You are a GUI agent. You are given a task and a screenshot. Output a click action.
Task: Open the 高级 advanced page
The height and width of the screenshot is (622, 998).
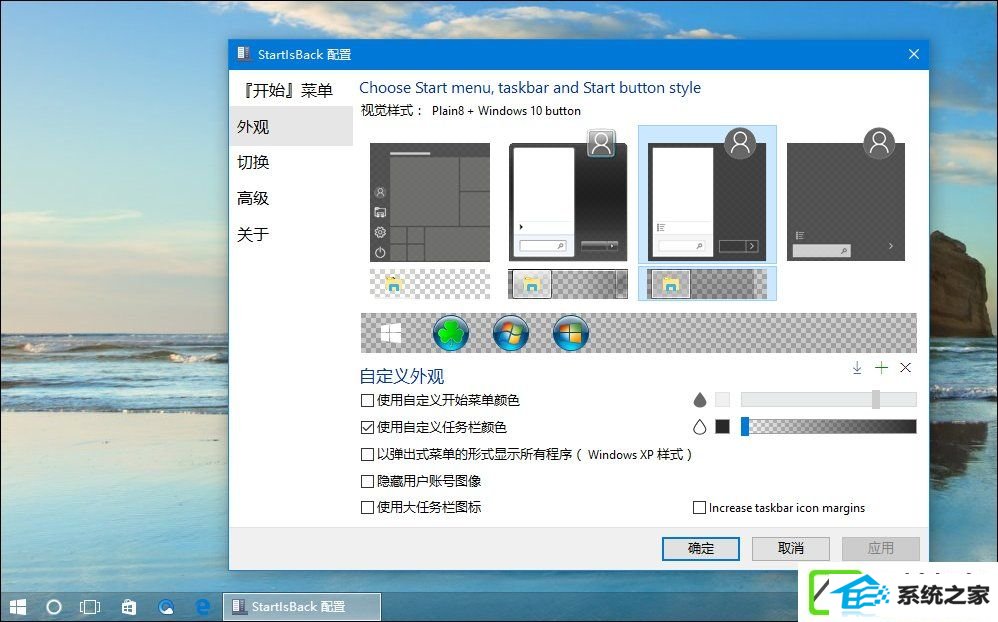[x=290, y=198]
